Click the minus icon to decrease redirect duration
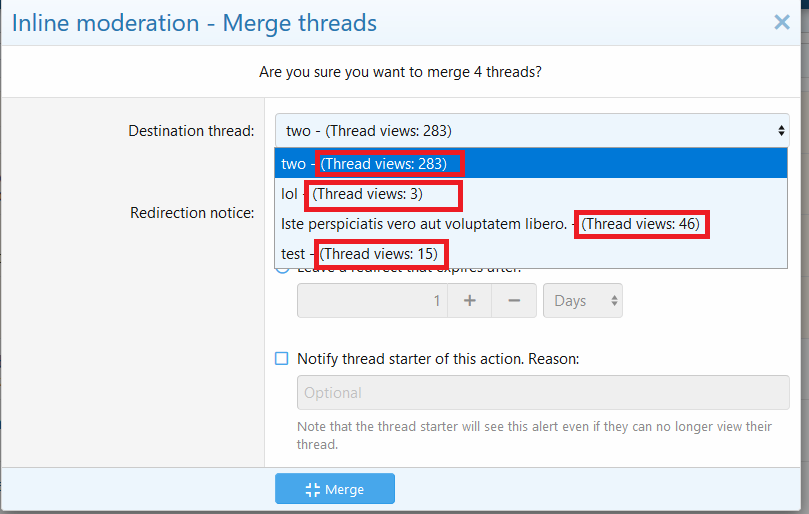The image size is (809, 514). (x=514, y=301)
